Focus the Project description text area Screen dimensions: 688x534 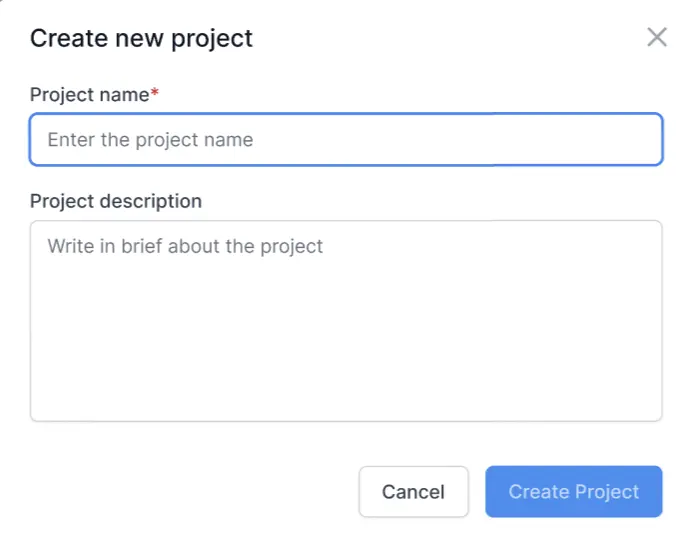(x=346, y=320)
